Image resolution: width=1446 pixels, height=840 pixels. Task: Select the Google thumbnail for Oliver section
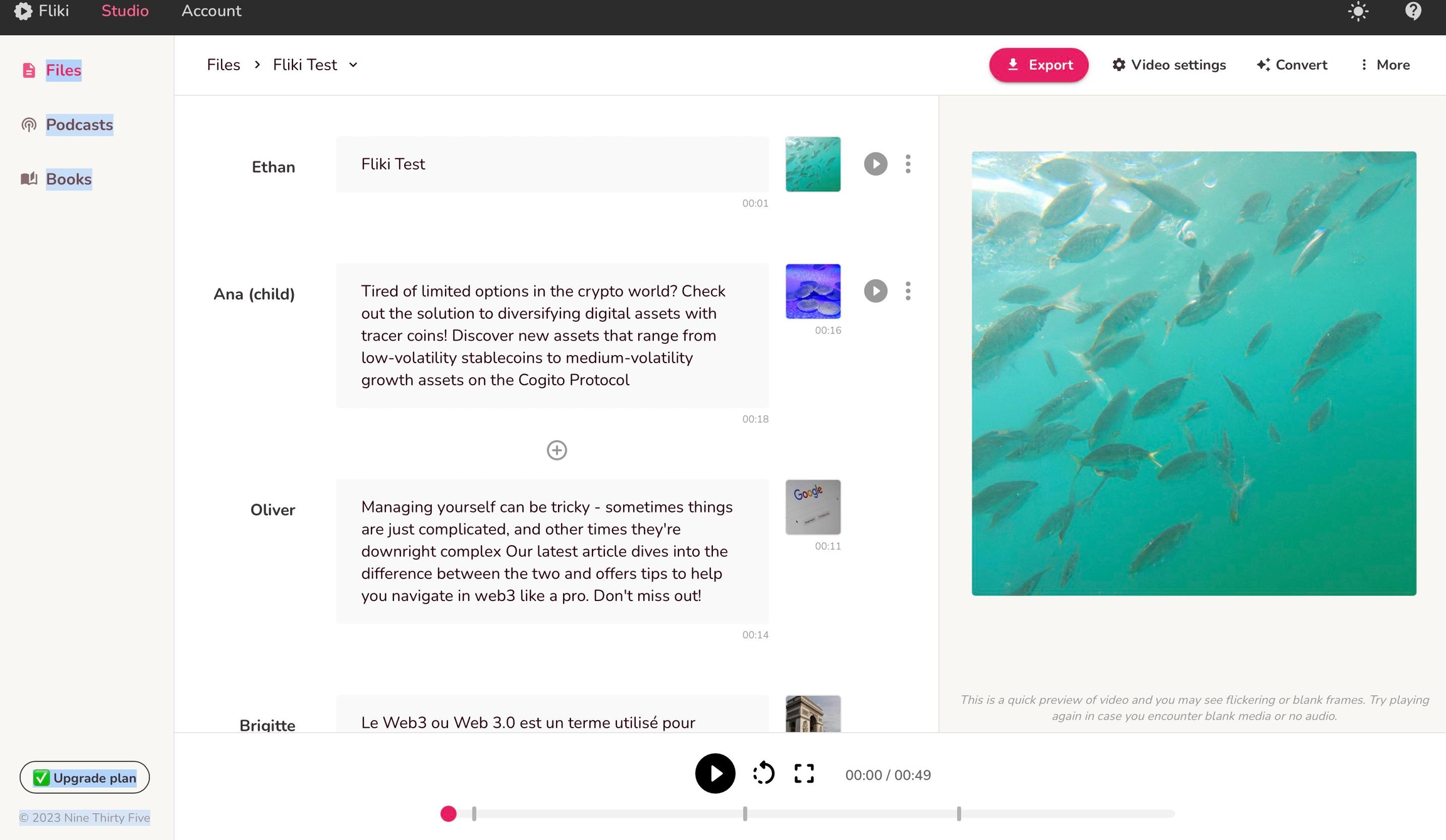point(813,507)
